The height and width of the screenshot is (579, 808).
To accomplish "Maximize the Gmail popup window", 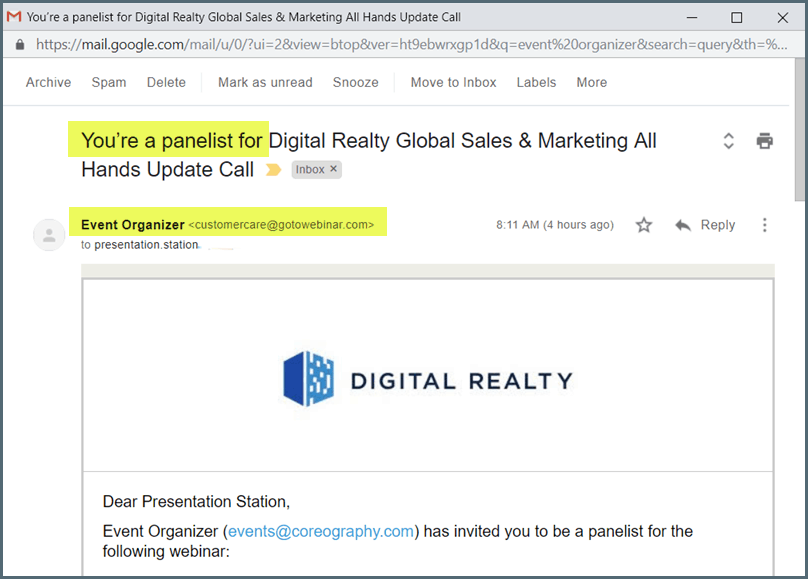I will point(737,18).
